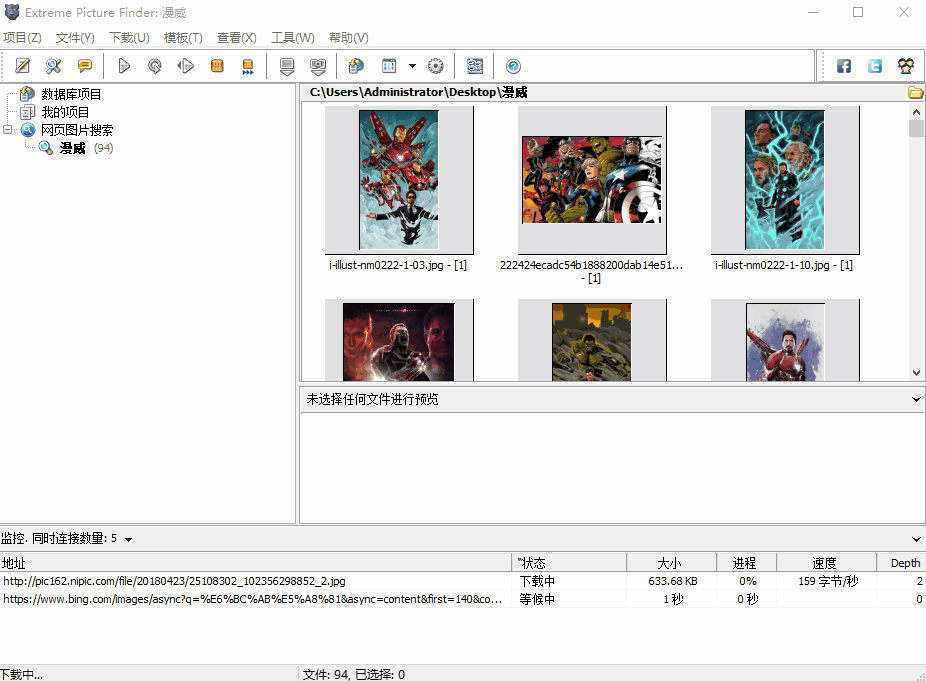Open the 项目(Z) menu

coord(22,38)
